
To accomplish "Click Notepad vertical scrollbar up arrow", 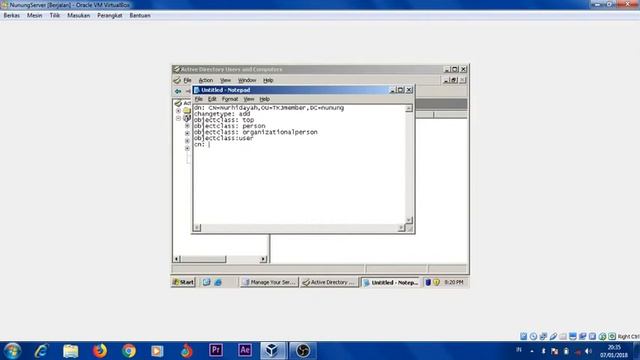I will tap(409, 108).
